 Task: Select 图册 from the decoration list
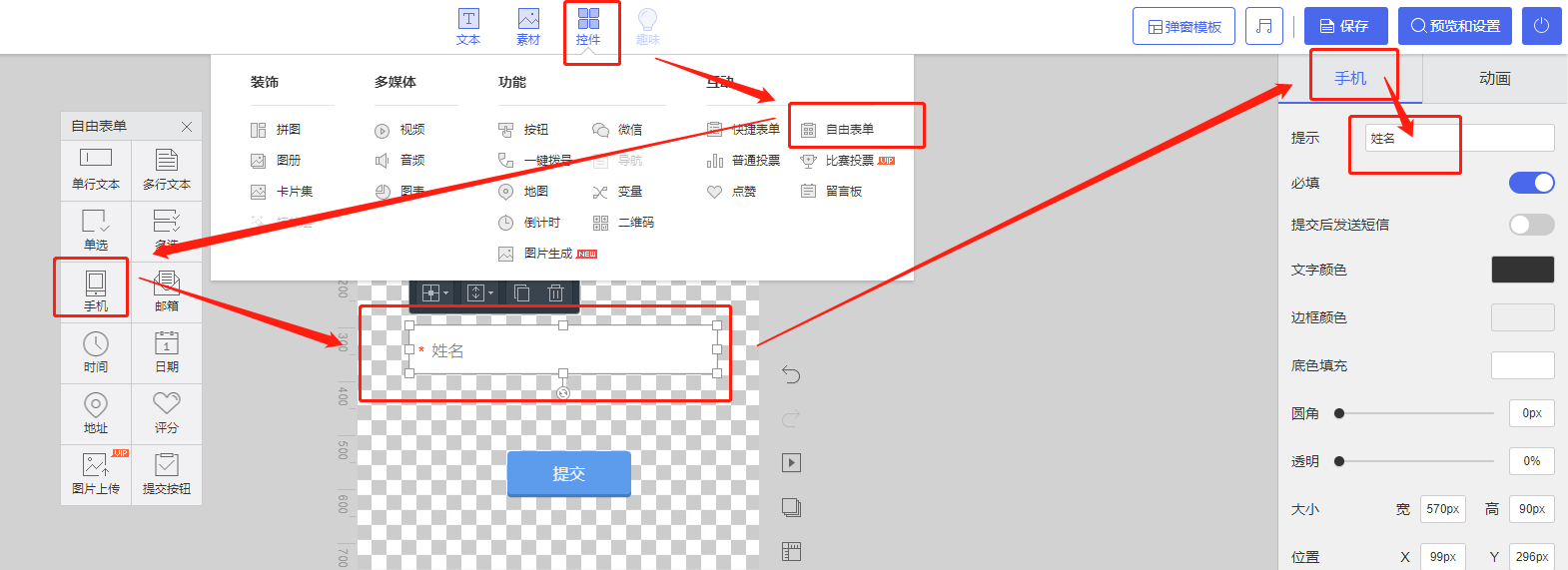(x=276, y=160)
